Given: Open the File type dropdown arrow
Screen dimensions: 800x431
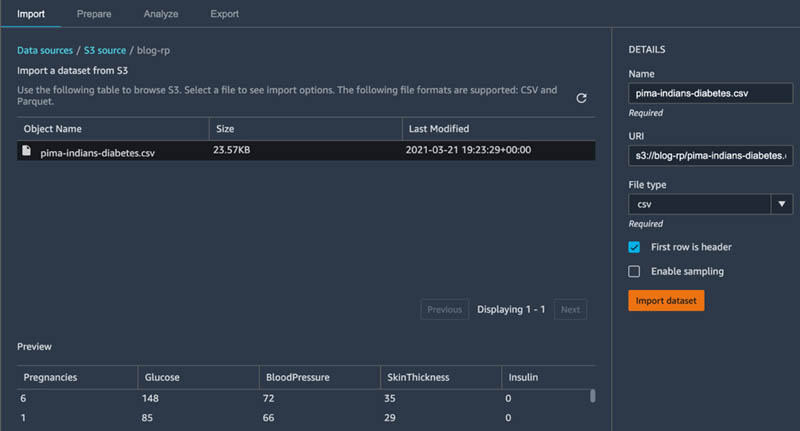Looking at the screenshot, I should pyautogui.click(x=782, y=204).
